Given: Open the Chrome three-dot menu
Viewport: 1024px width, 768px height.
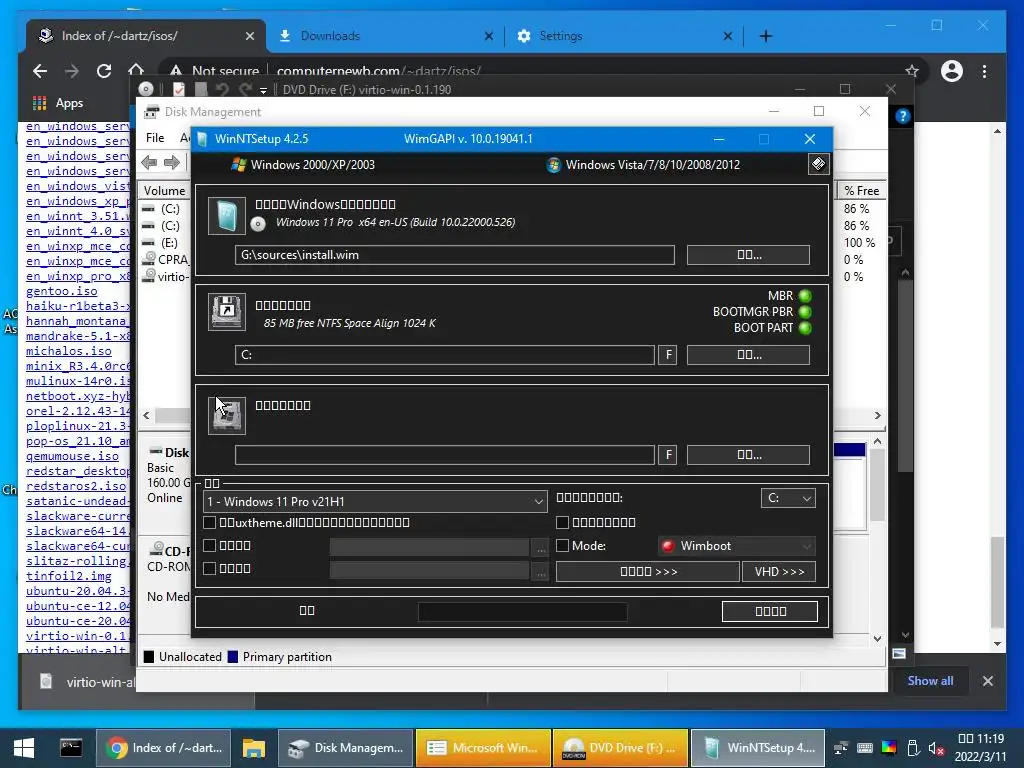Looking at the screenshot, I should coord(984,71).
